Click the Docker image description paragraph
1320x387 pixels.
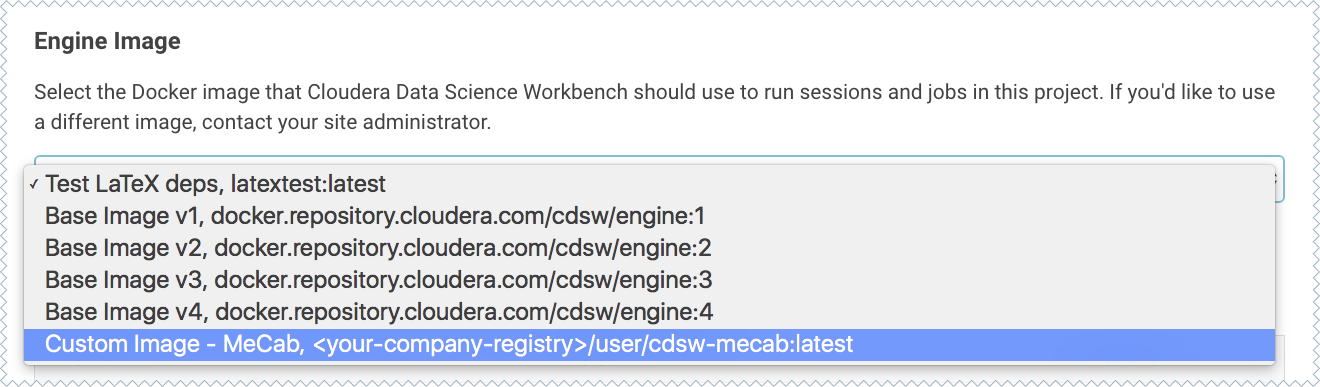pos(655,109)
